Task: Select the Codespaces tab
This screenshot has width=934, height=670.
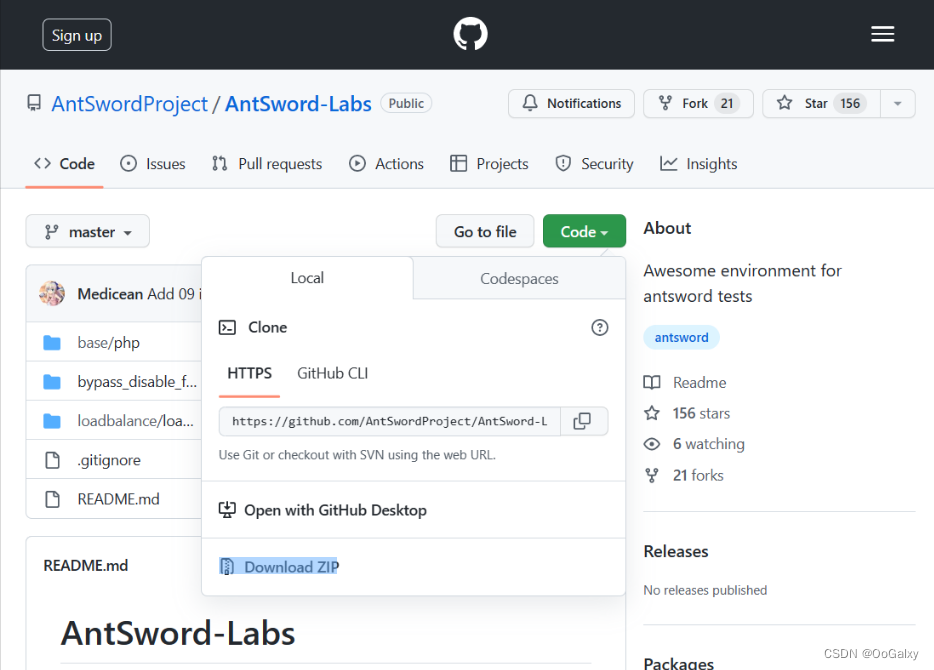Action: tap(519, 279)
